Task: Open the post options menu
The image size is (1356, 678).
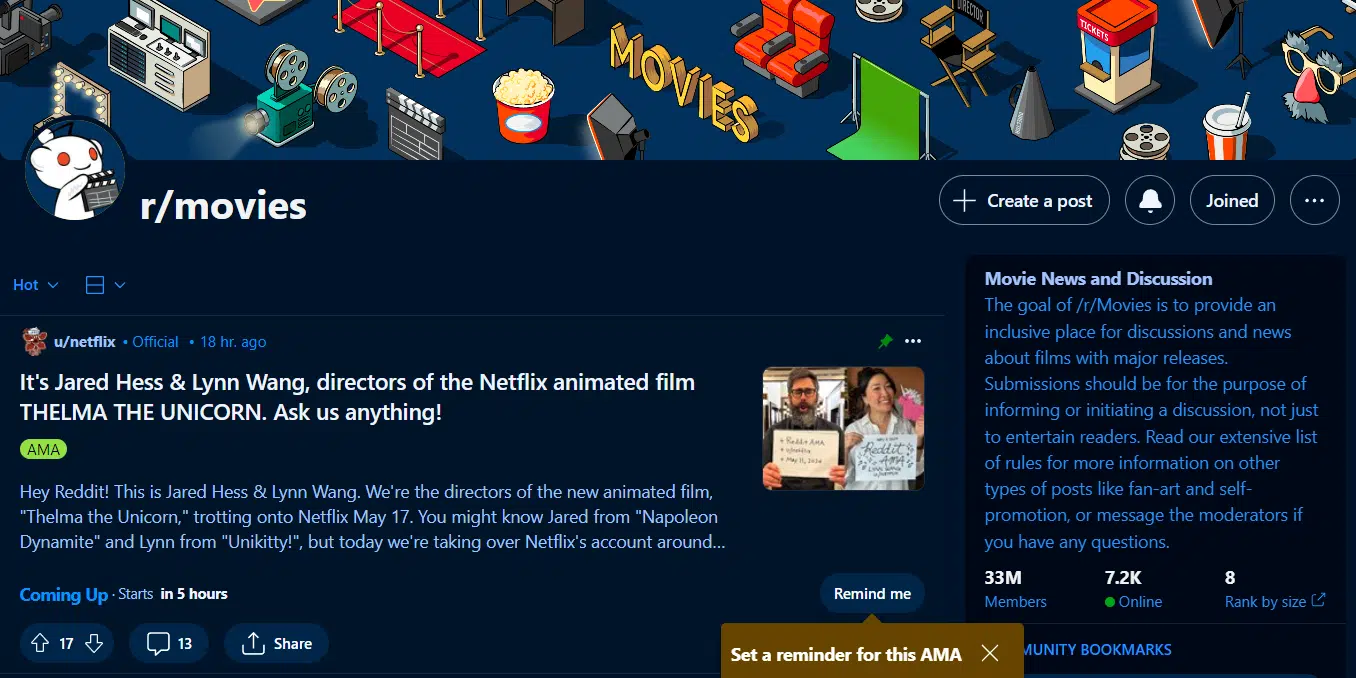Action: pyautogui.click(x=913, y=341)
